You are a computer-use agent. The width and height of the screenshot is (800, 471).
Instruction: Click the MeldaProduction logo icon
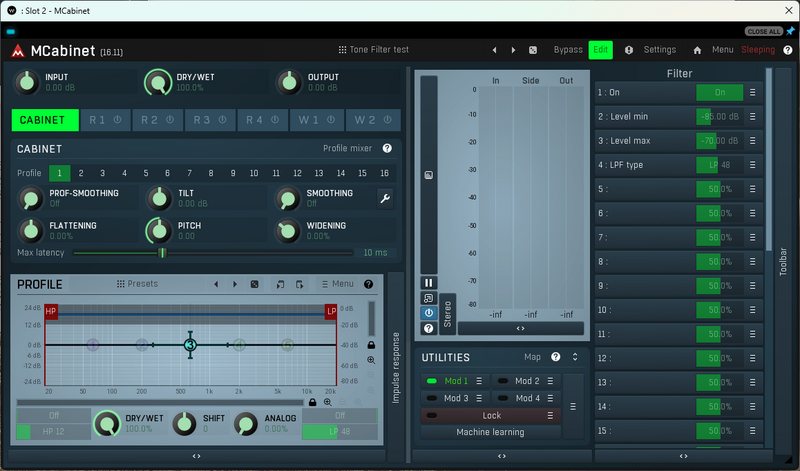tap(18, 51)
